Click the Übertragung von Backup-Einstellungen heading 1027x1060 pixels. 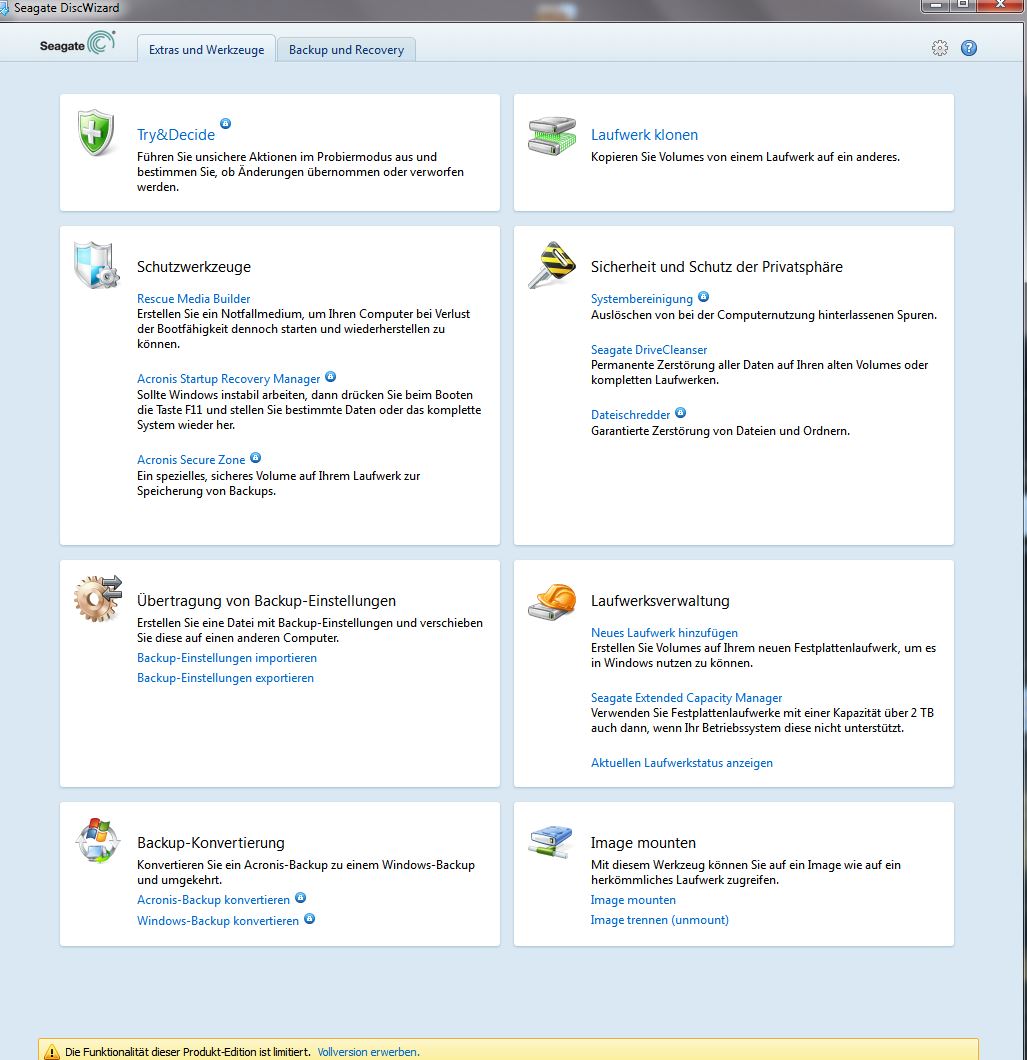266,600
